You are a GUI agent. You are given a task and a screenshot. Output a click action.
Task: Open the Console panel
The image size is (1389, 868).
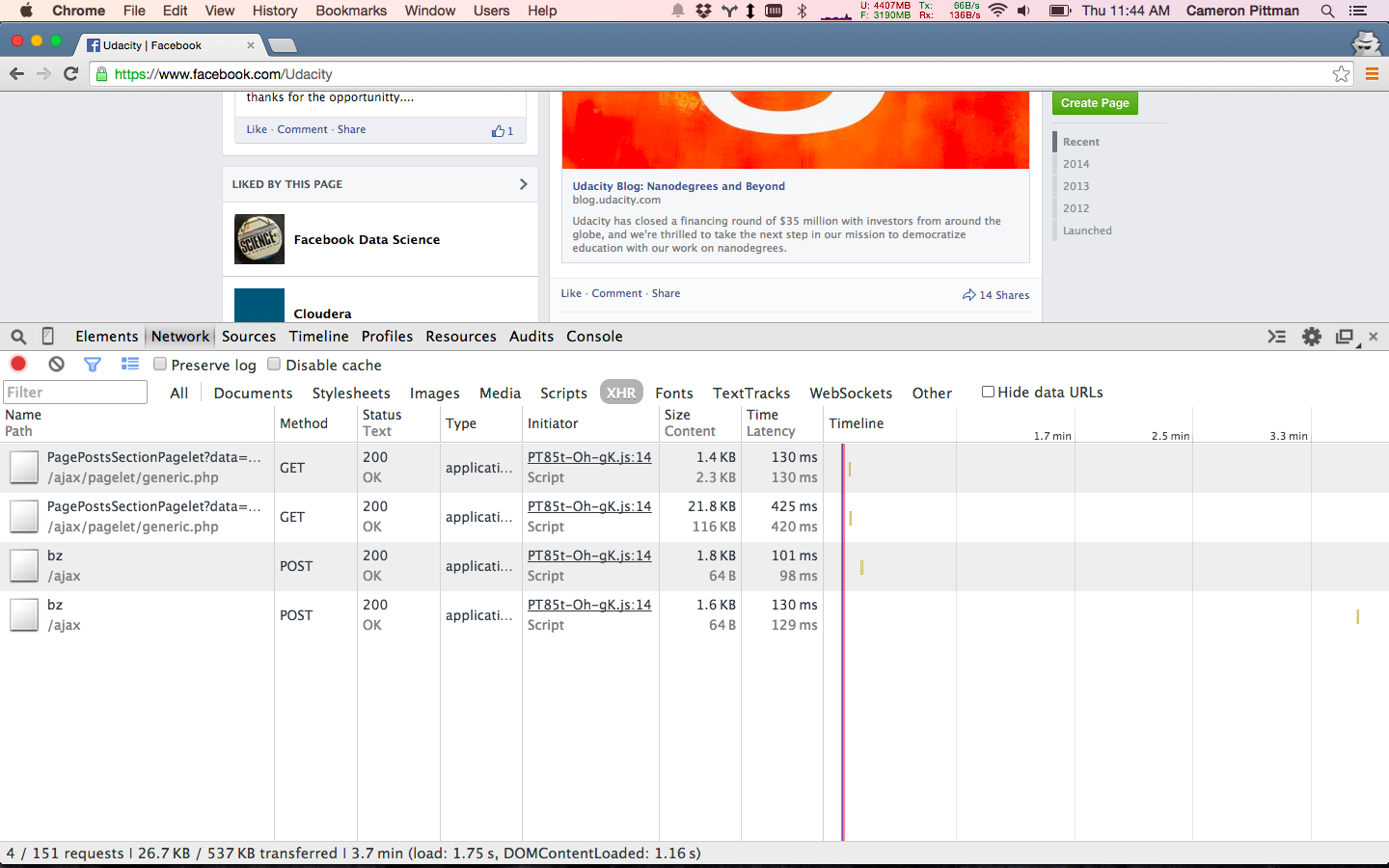click(594, 336)
